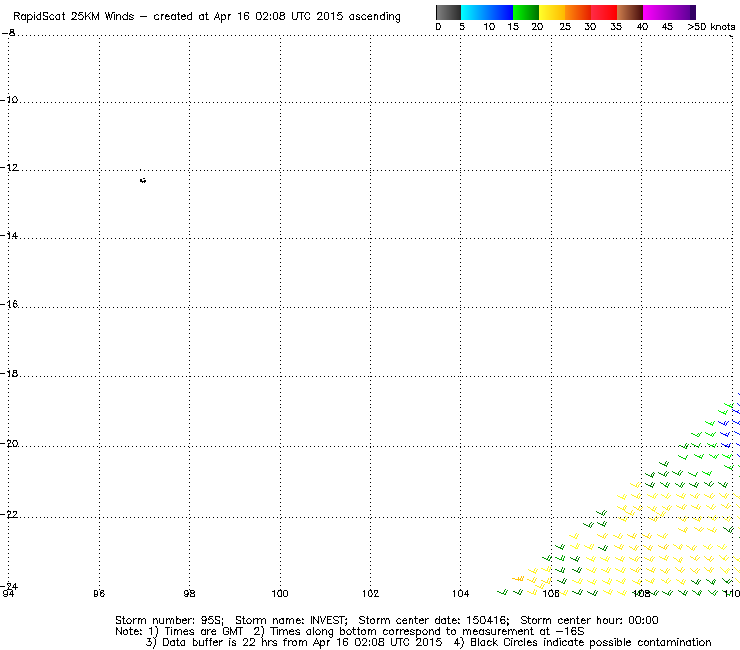Click the brown 35-40 knots legend segment
This screenshot has width=740, height=650.
[x=630, y=12]
